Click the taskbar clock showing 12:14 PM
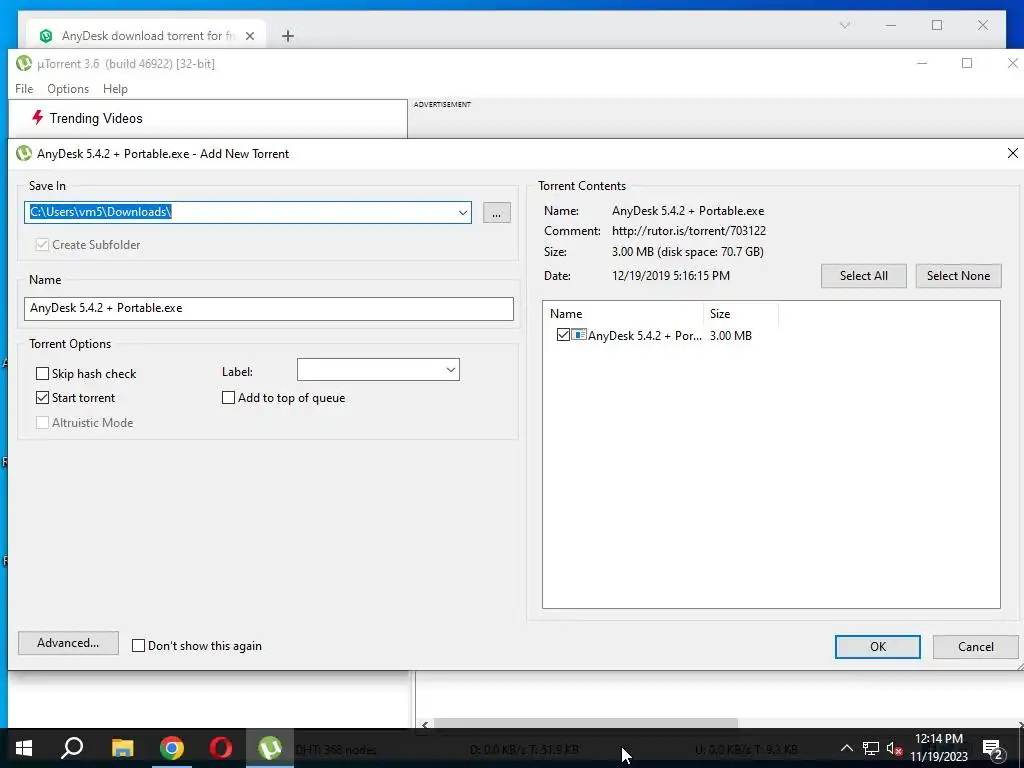 (x=938, y=739)
